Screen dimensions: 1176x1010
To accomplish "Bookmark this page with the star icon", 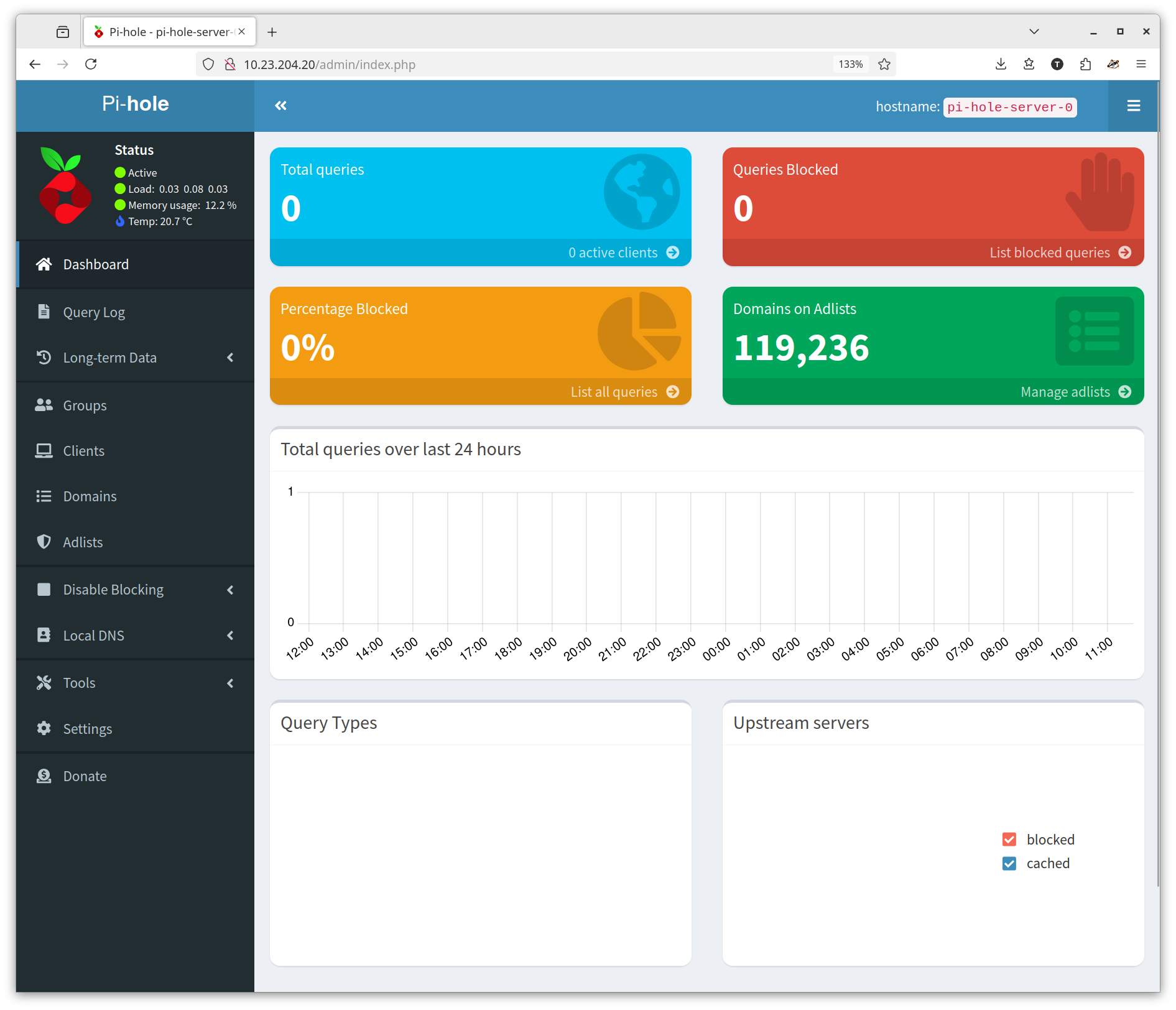I will pyautogui.click(x=884, y=64).
